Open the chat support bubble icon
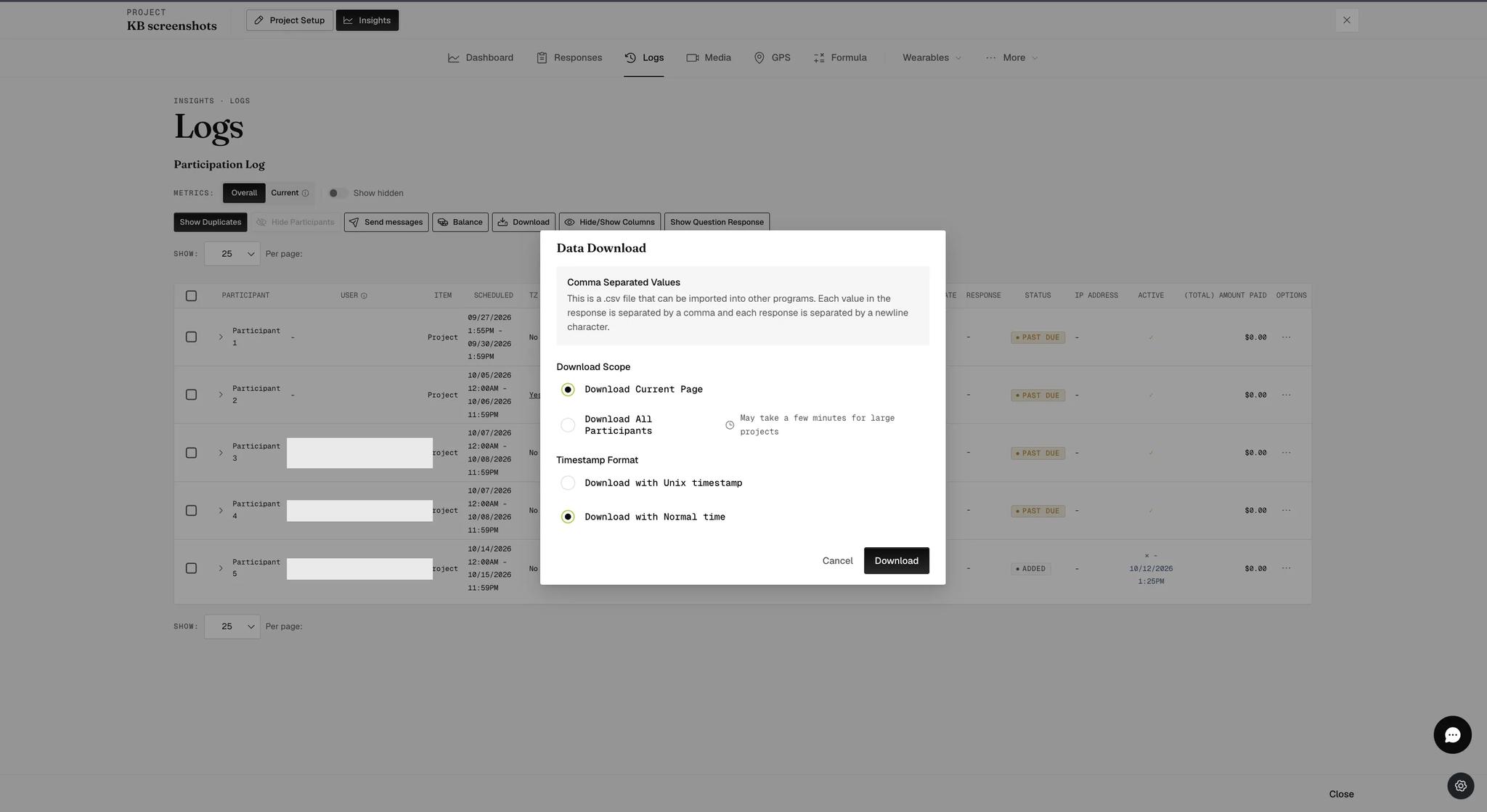Screen dimensions: 1487x812 point(1452,735)
